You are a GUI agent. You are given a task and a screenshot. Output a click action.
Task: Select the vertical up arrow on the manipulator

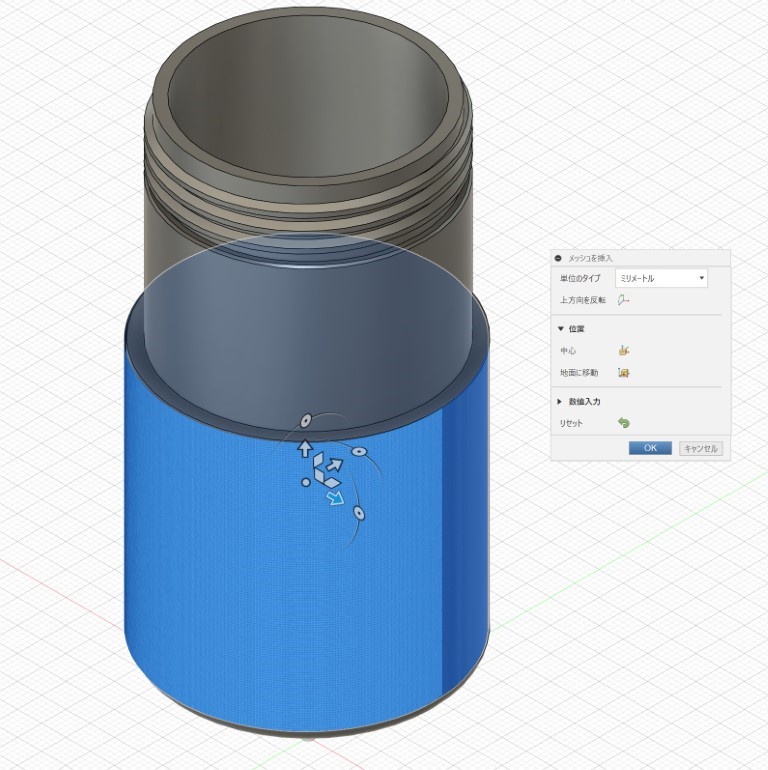pyautogui.click(x=306, y=449)
